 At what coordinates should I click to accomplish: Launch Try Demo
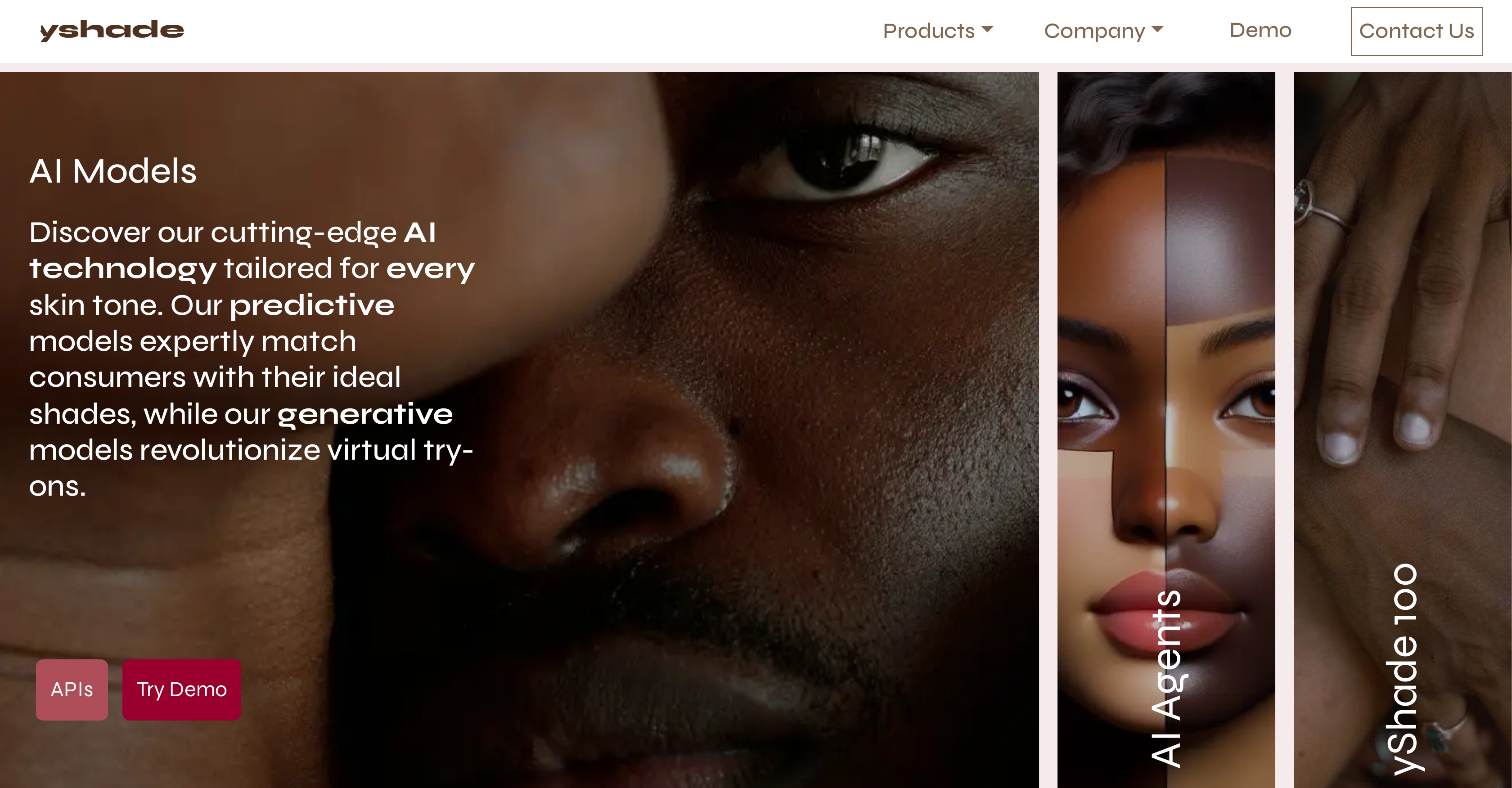tap(181, 689)
